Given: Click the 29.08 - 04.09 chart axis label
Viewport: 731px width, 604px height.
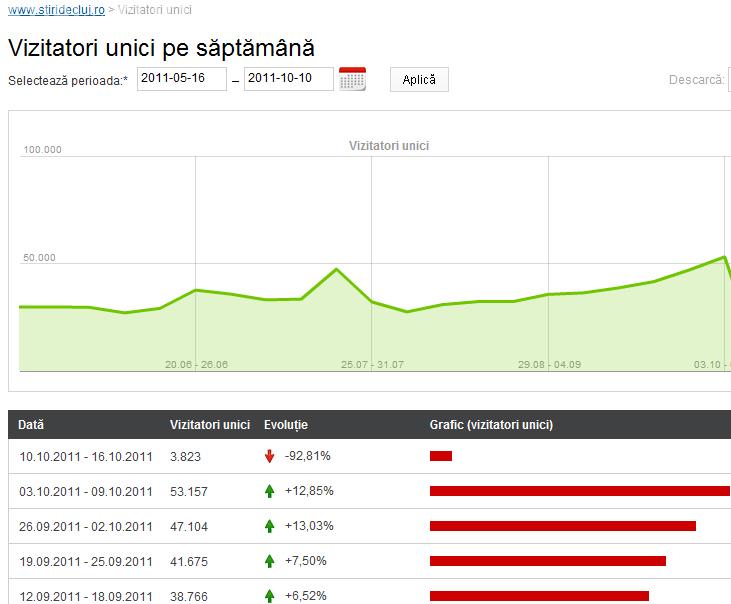Looking at the screenshot, I should tap(549, 364).
